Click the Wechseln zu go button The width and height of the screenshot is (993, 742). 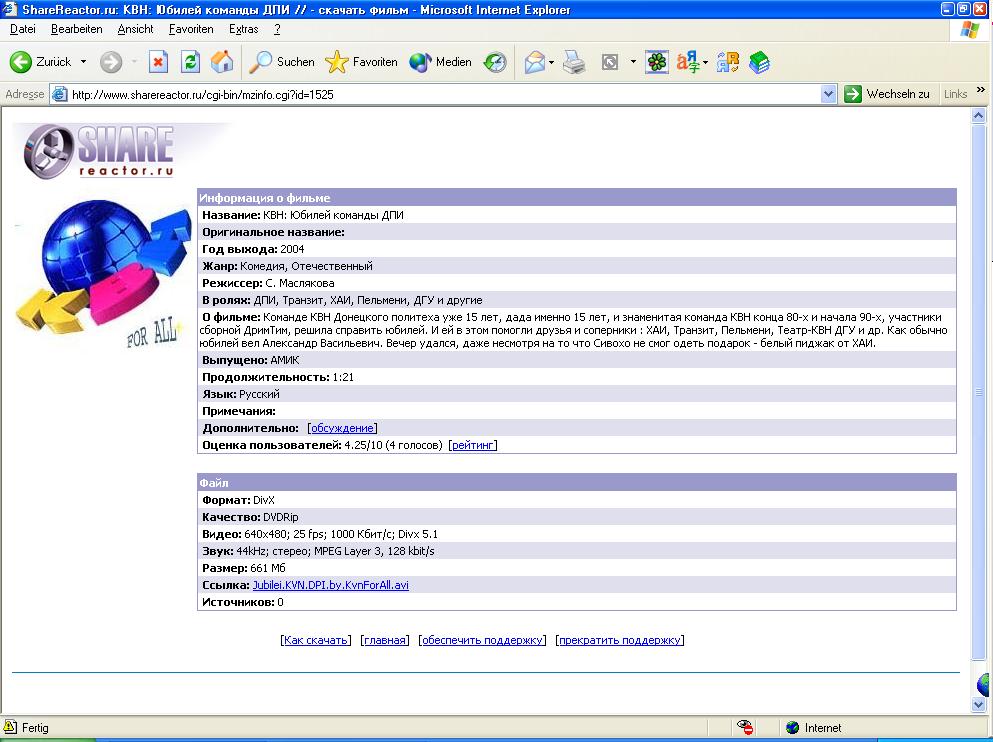click(887, 94)
